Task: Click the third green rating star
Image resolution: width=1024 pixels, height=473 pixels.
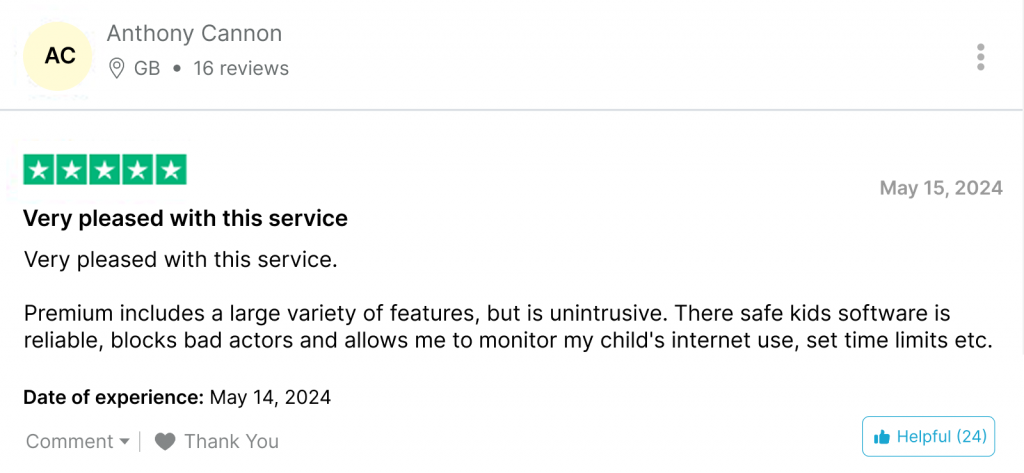Action: 105,170
